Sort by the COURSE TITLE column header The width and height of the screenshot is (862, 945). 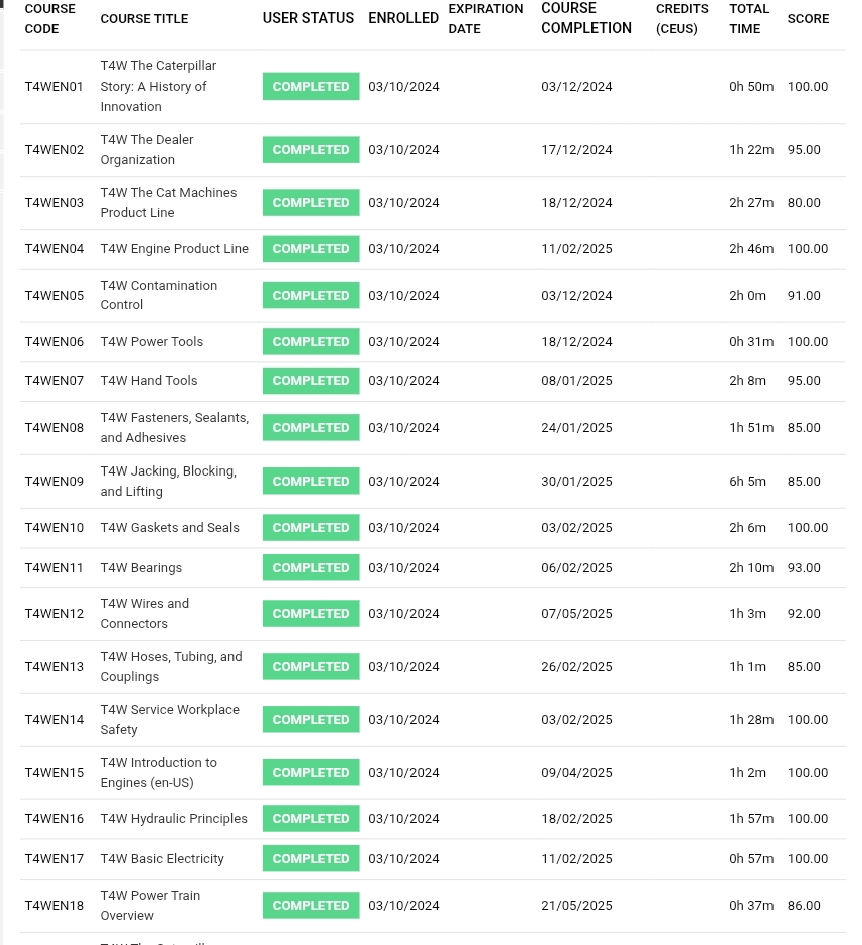(144, 19)
